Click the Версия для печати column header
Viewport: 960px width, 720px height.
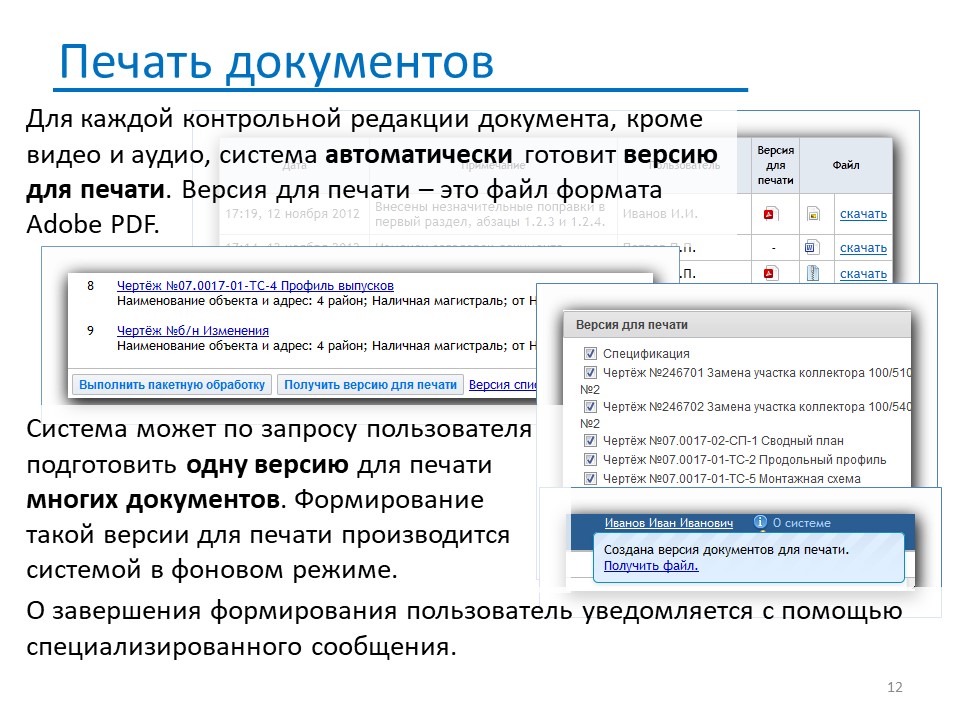click(776, 165)
